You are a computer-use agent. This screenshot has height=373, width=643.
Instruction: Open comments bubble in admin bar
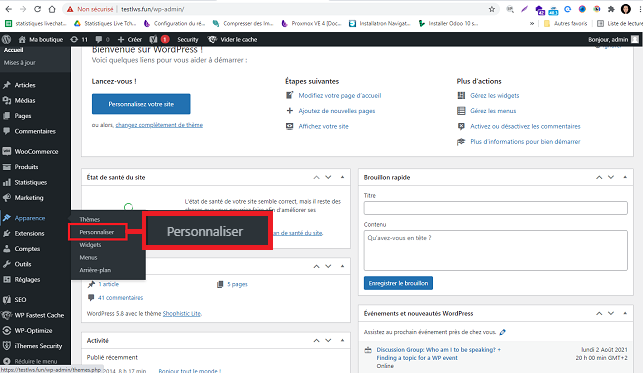pyautogui.click(x=99, y=39)
